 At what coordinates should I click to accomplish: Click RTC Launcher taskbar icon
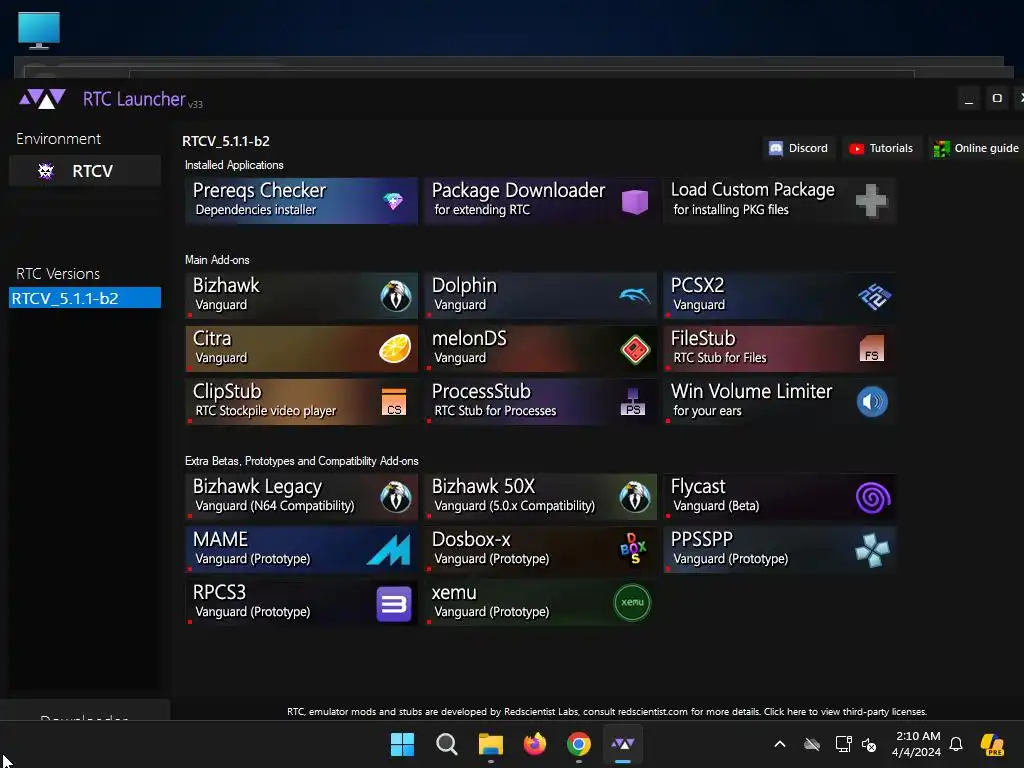coord(622,744)
